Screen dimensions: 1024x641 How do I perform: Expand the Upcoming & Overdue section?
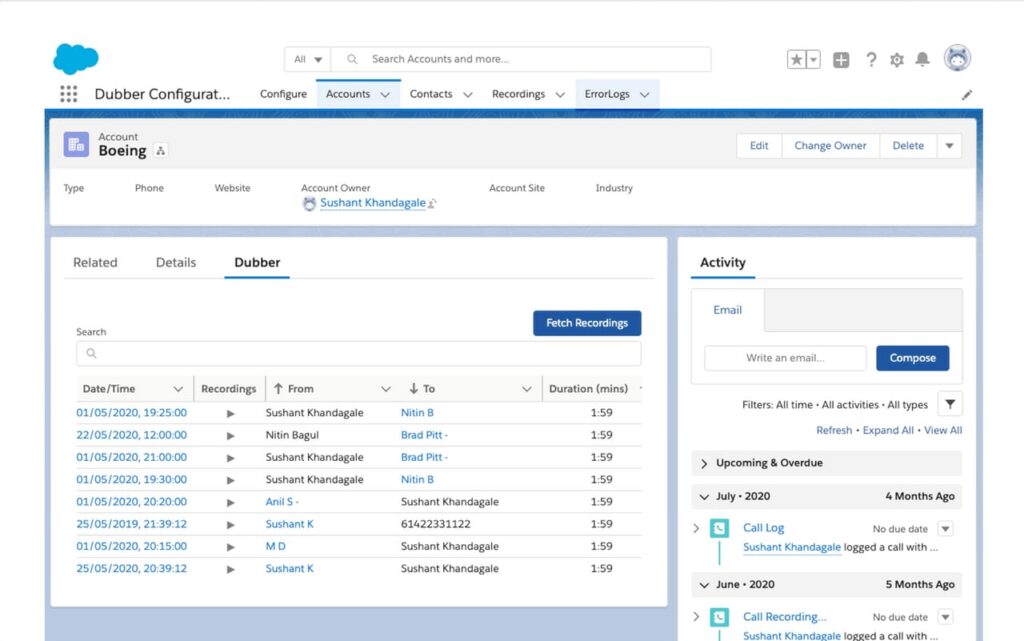(704, 463)
